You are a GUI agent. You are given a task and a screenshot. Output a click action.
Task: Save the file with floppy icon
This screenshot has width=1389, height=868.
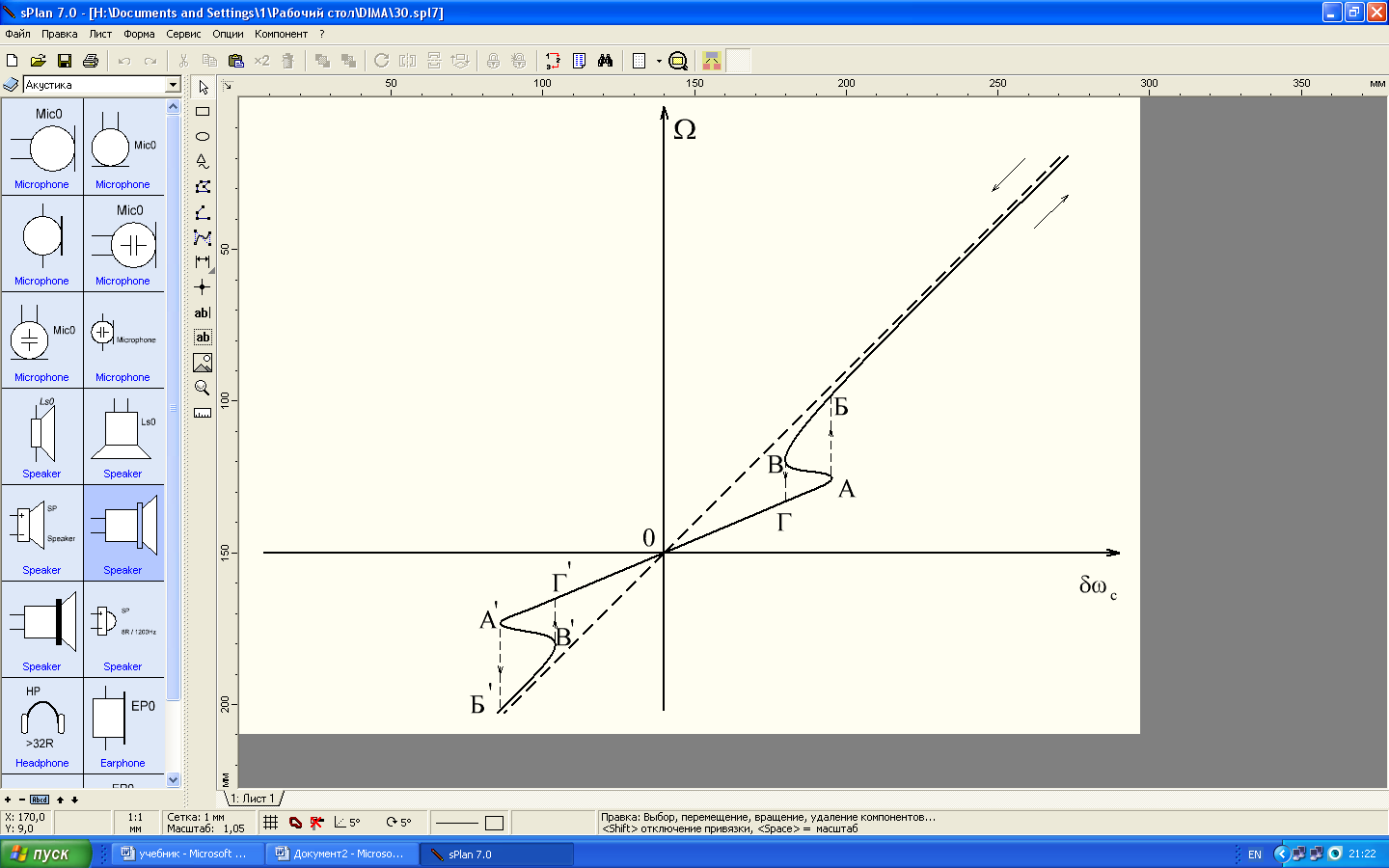tap(65, 61)
